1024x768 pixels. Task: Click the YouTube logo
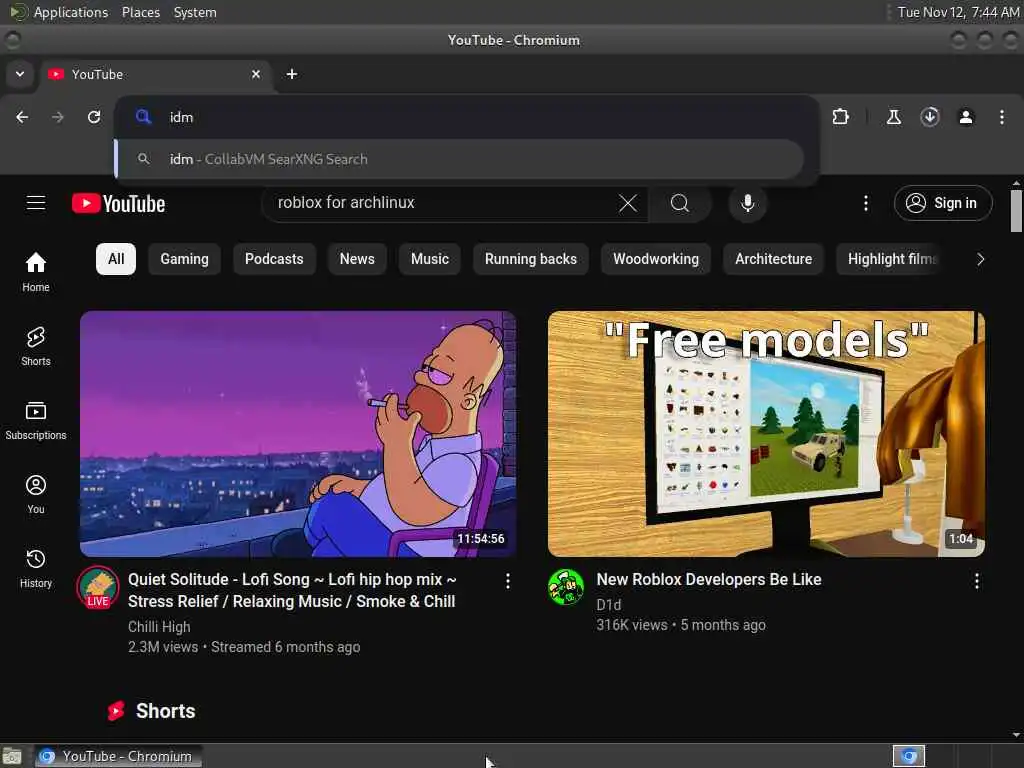[118, 204]
